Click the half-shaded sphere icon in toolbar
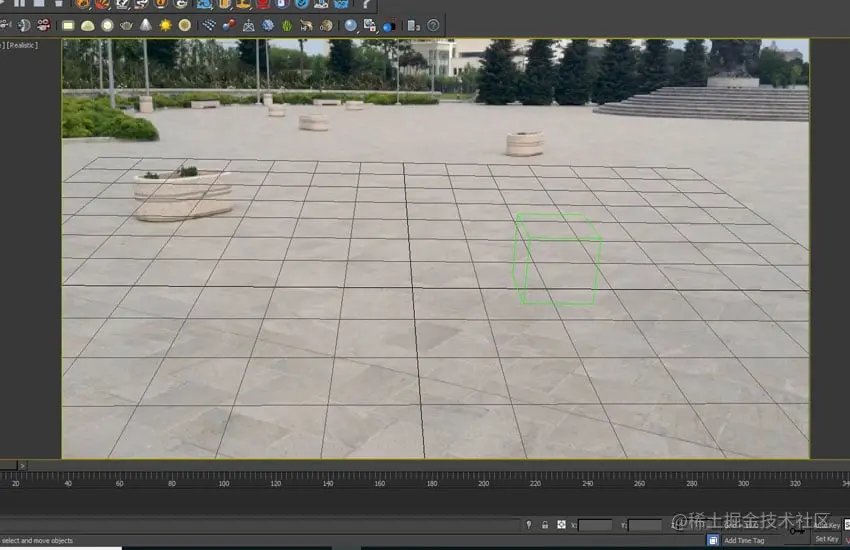The image size is (850, 550). 24,25
